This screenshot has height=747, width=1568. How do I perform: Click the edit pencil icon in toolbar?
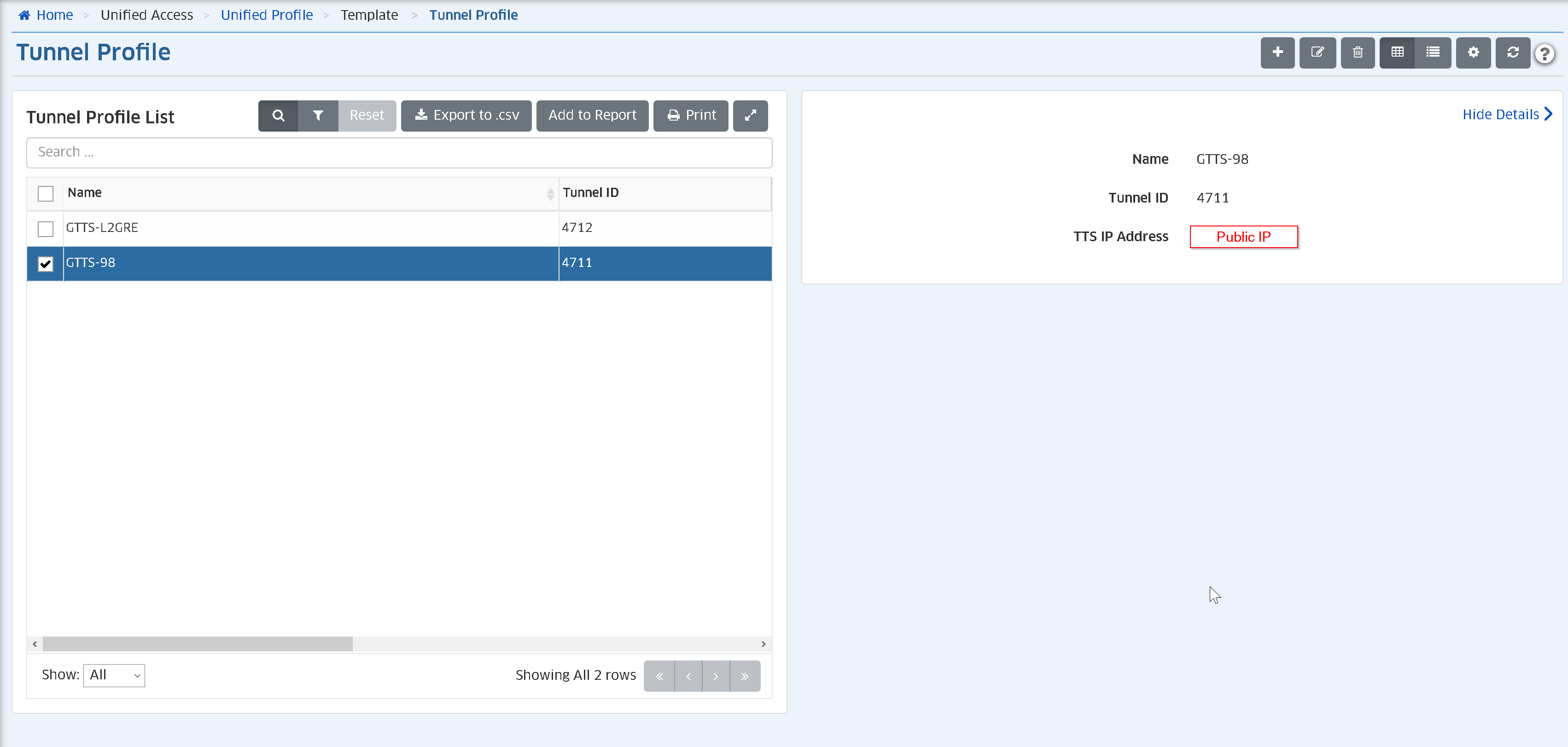[1317, 52]
